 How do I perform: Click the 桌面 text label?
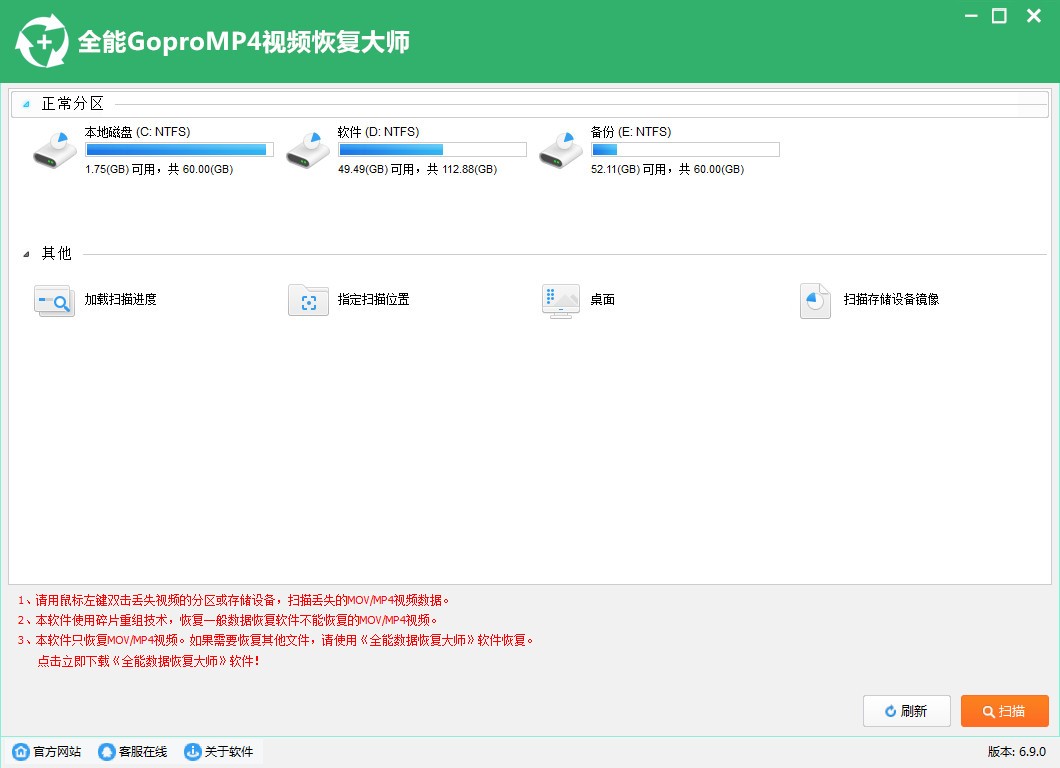pos(602,299)
